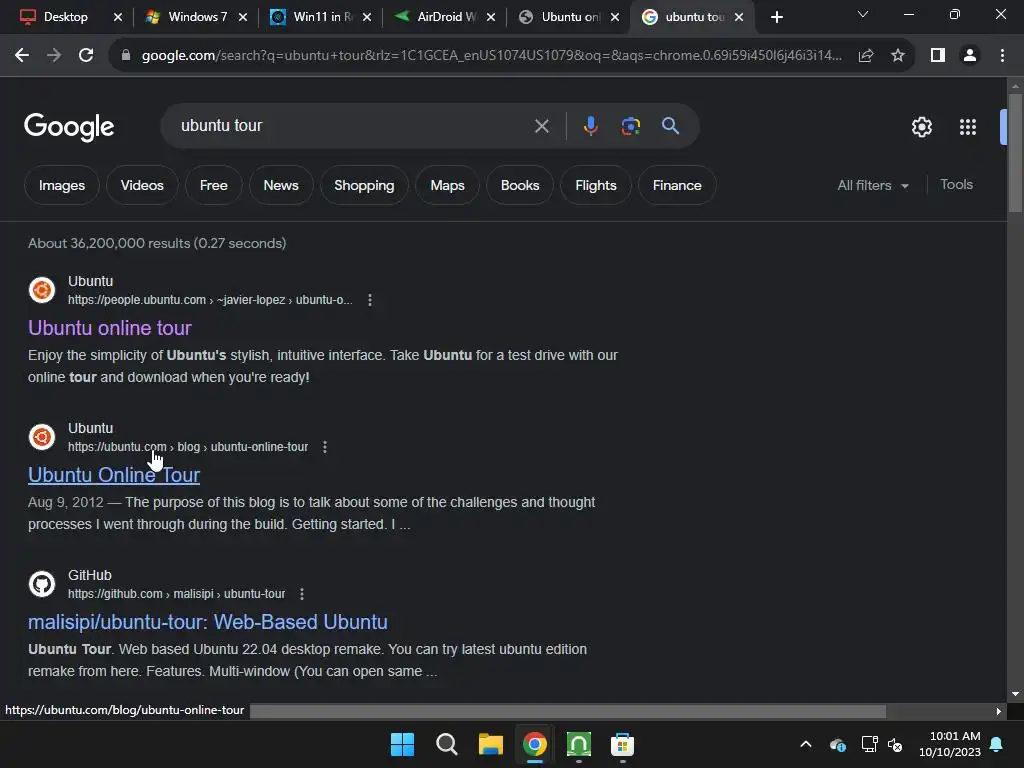Open more options for people.ubuntu.com result
Image resolution: width=1024 pixels, height=768 pixels.
pos(370,300)
